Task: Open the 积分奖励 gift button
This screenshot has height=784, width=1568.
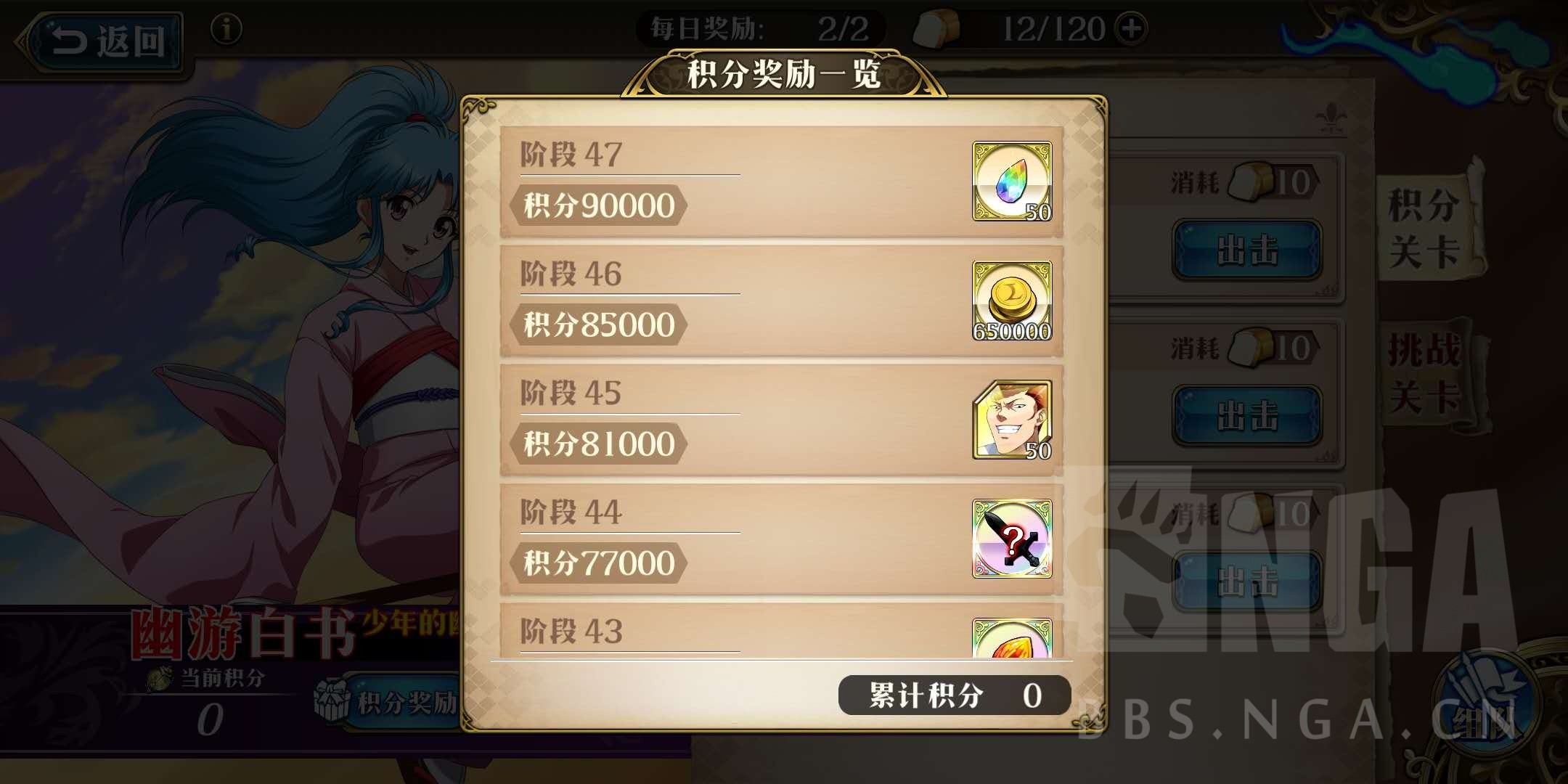Action: coord(388,702)
